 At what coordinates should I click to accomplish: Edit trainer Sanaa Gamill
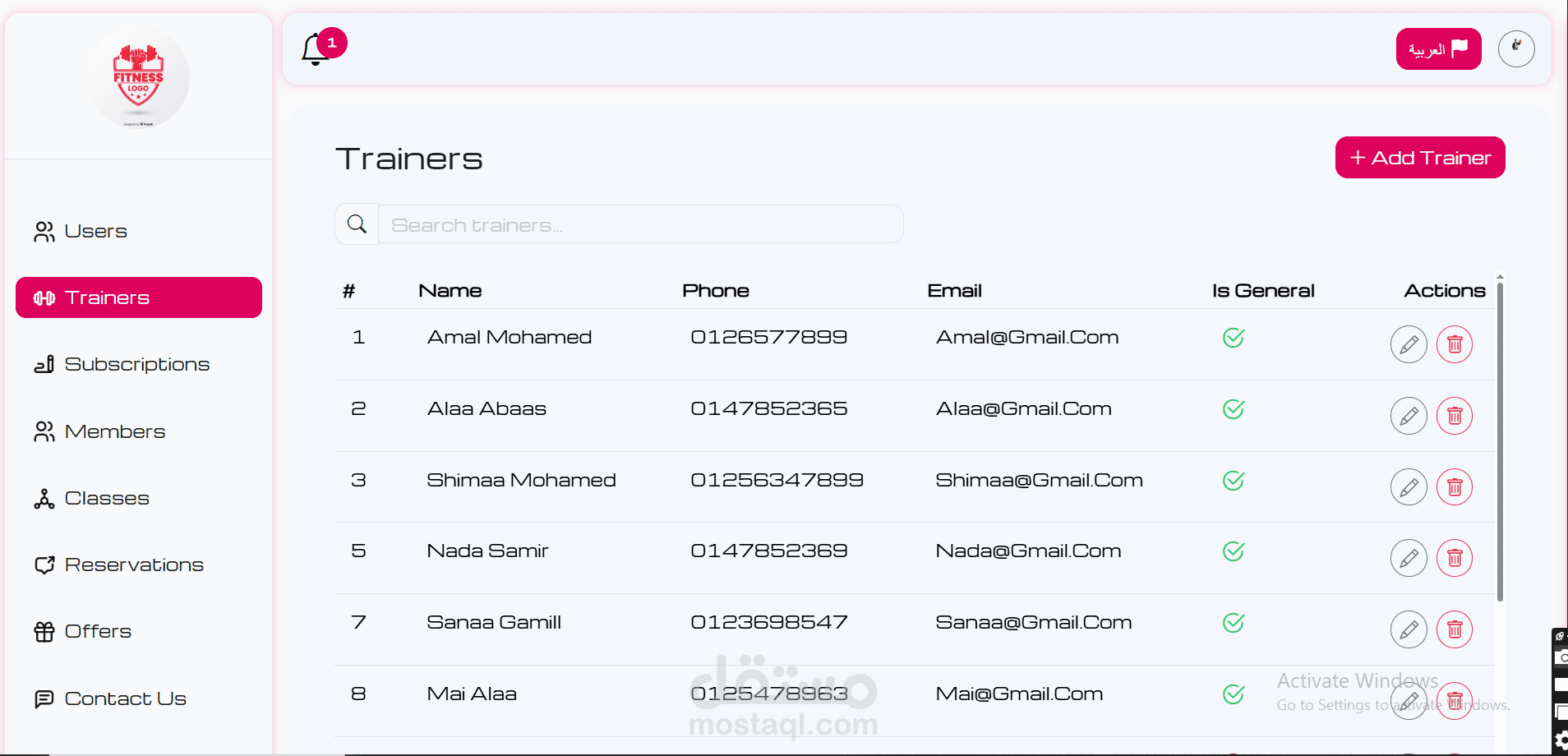point(1408,630)
